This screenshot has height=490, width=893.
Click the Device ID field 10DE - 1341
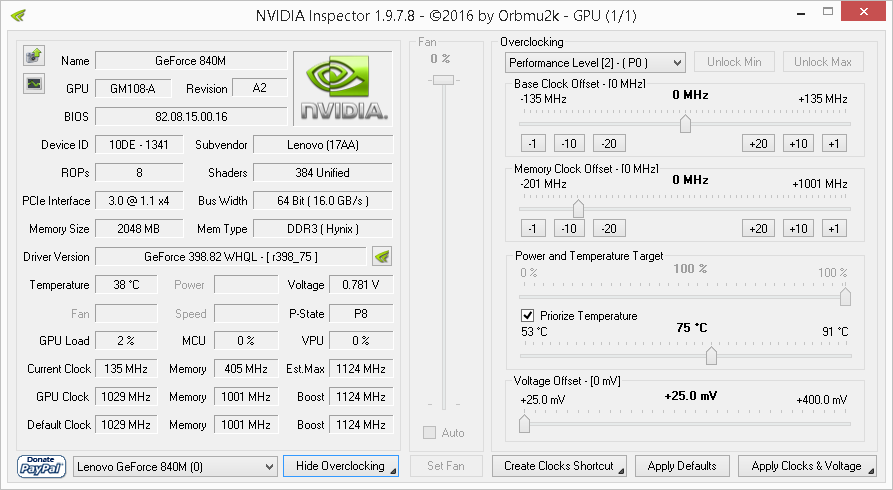tap(139, 145)
